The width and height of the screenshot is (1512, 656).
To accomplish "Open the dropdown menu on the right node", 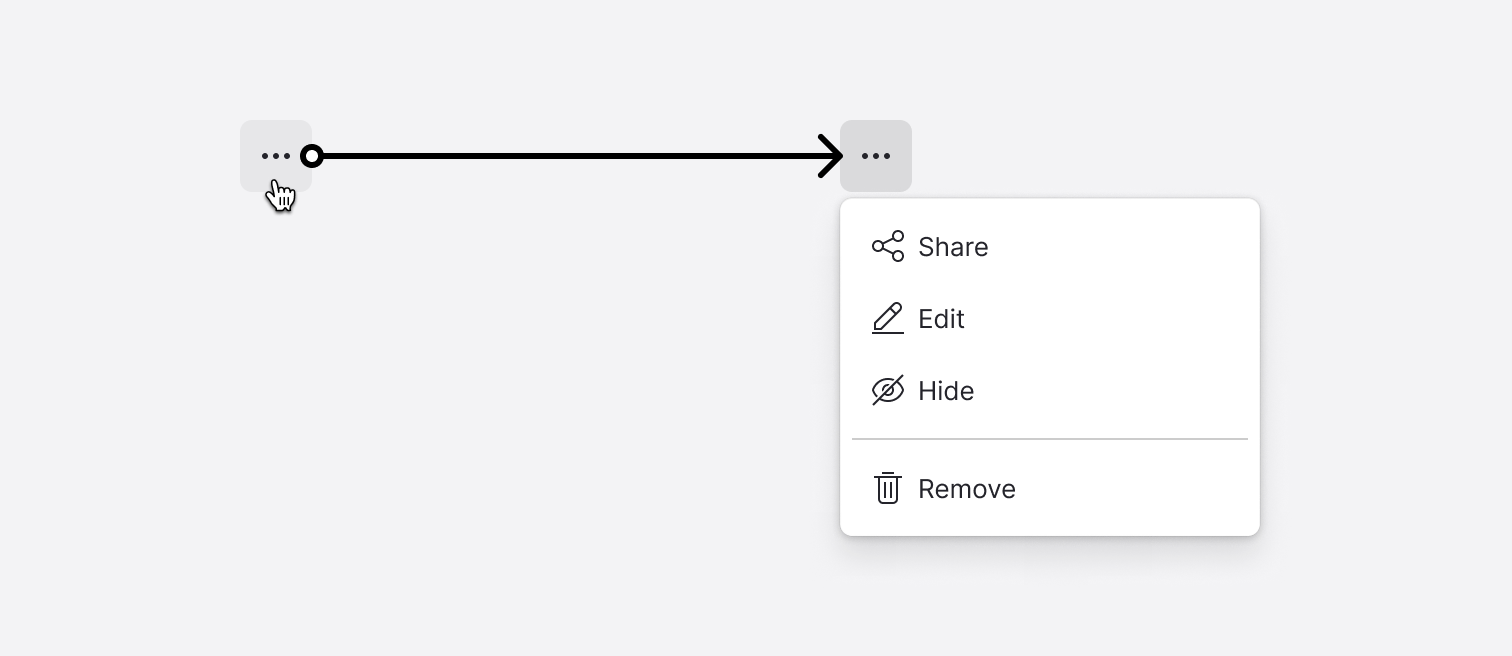I will 876,155.
